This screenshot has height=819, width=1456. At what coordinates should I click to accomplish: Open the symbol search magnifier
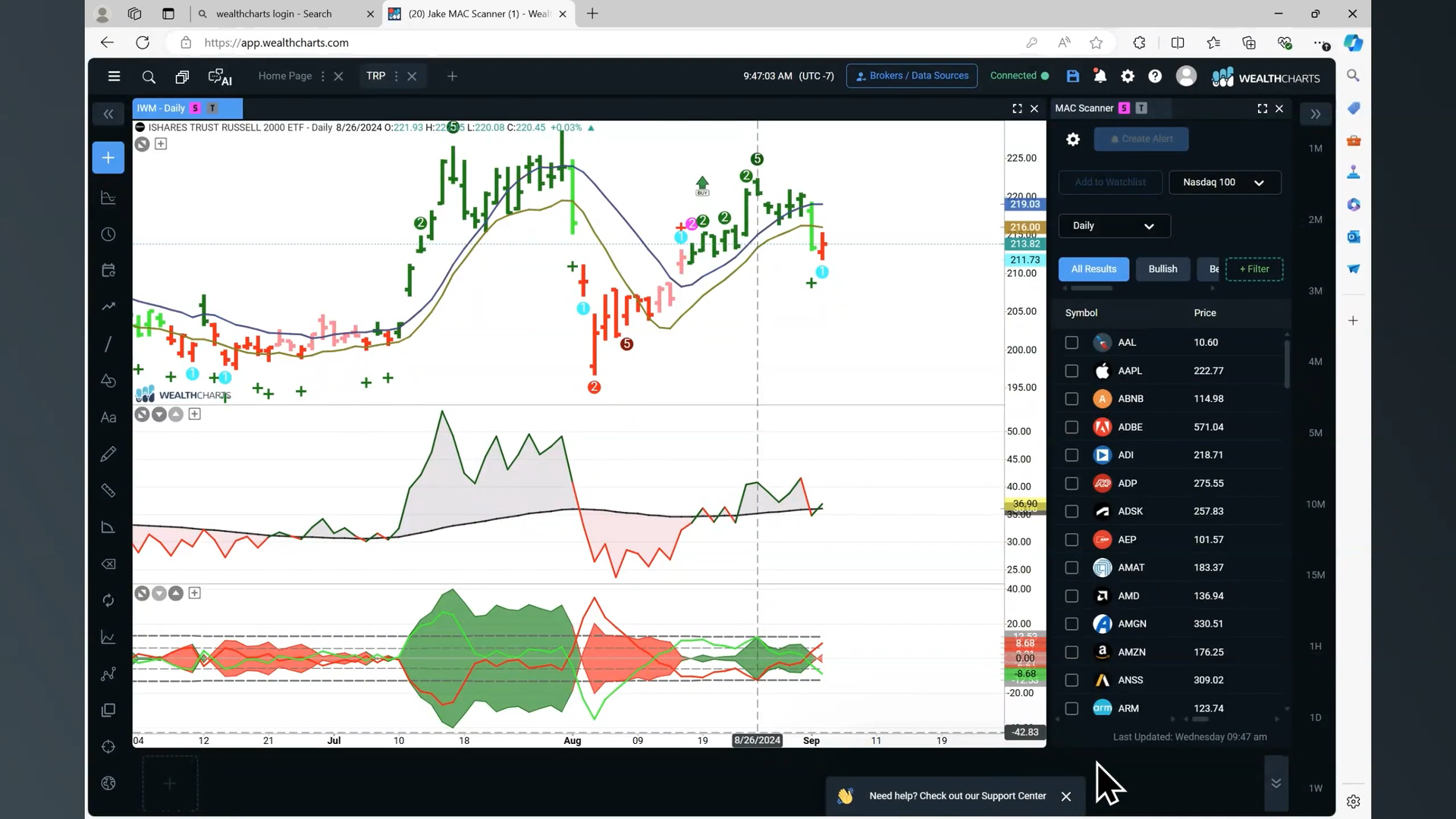pyautogui.click(x=149, y=77)
